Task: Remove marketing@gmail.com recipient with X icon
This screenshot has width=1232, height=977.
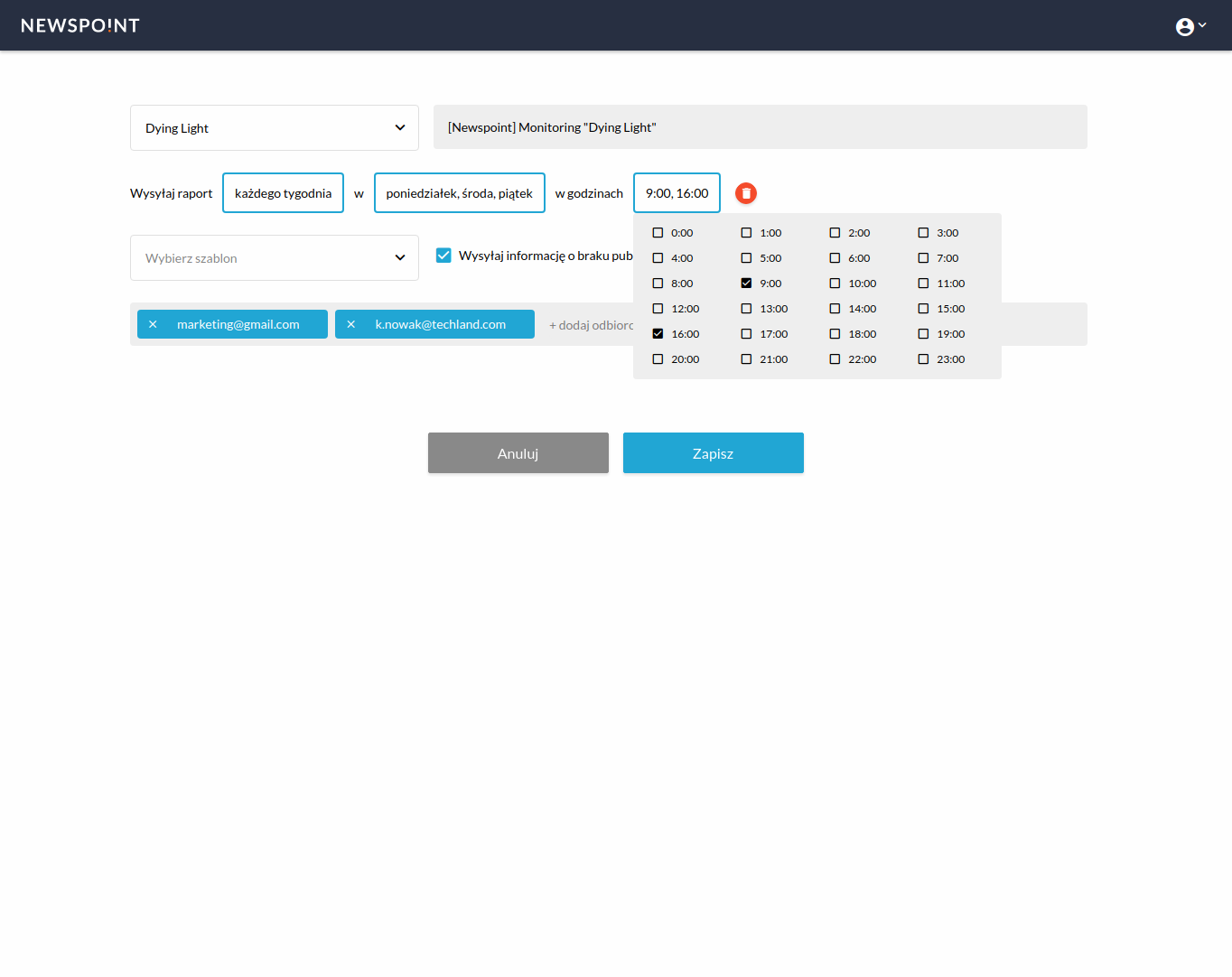Action: click(153, 324)
